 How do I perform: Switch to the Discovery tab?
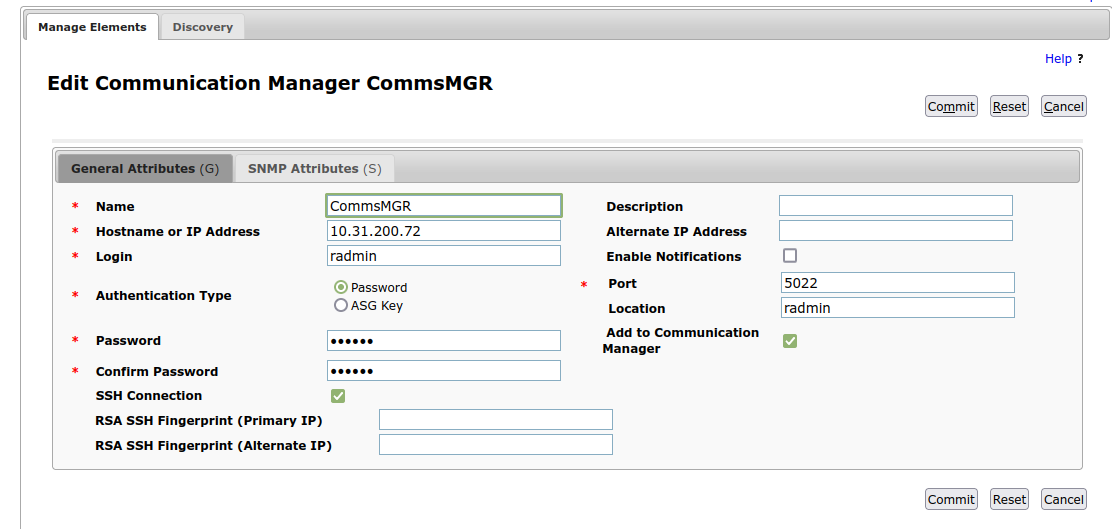(x=203, y=27)
